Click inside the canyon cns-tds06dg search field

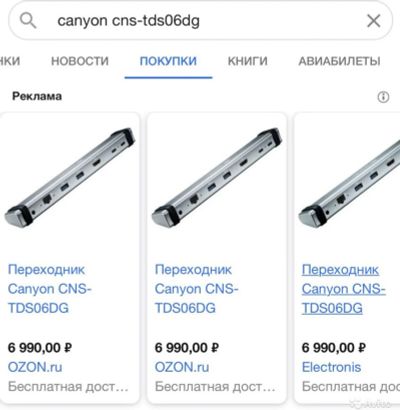(200, 21)
